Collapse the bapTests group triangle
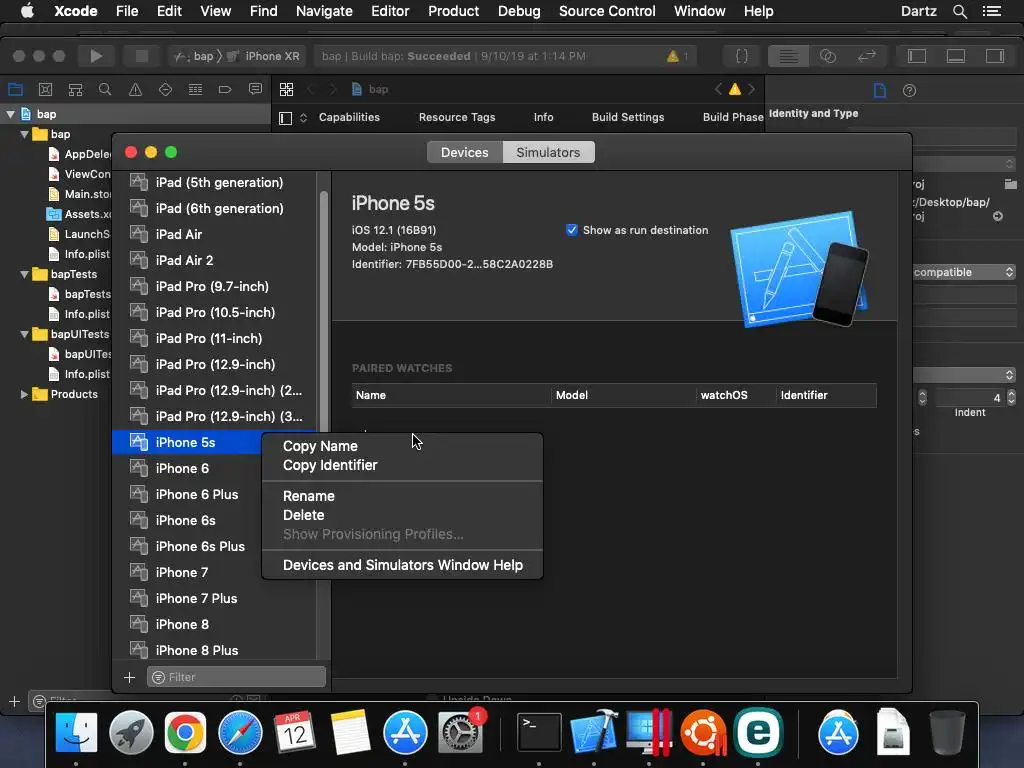 point(24,274)
